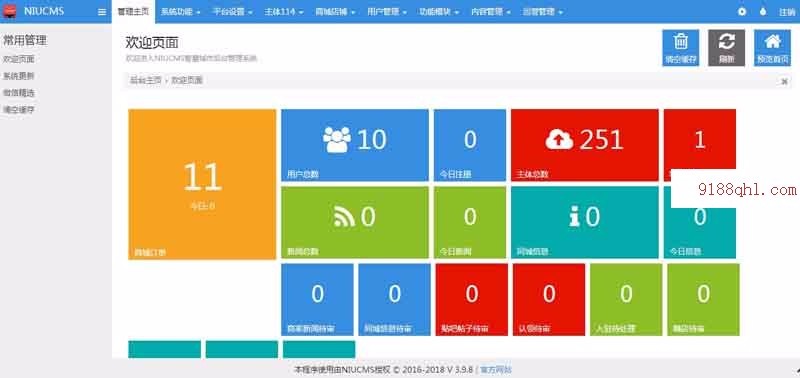
Task: Click the trash icon 清空缓存 button
Action: [x=681, y=47]
